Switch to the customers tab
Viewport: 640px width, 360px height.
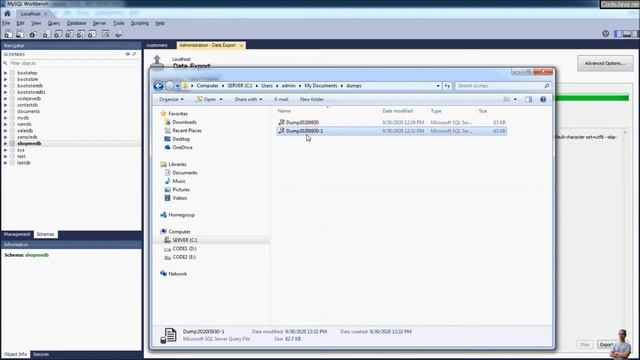point(157,45)
